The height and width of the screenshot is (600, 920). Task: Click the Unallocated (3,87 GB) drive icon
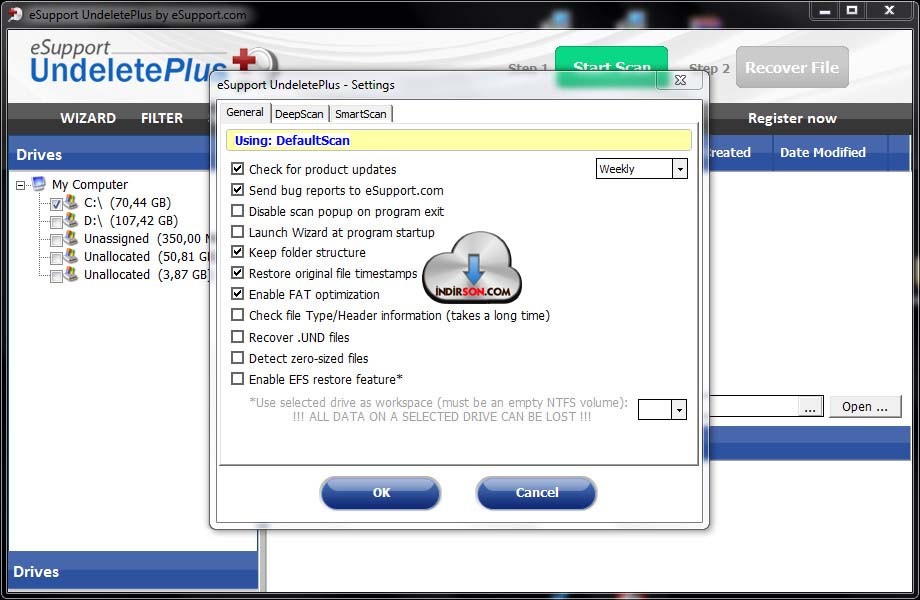(x=71, y=274)
